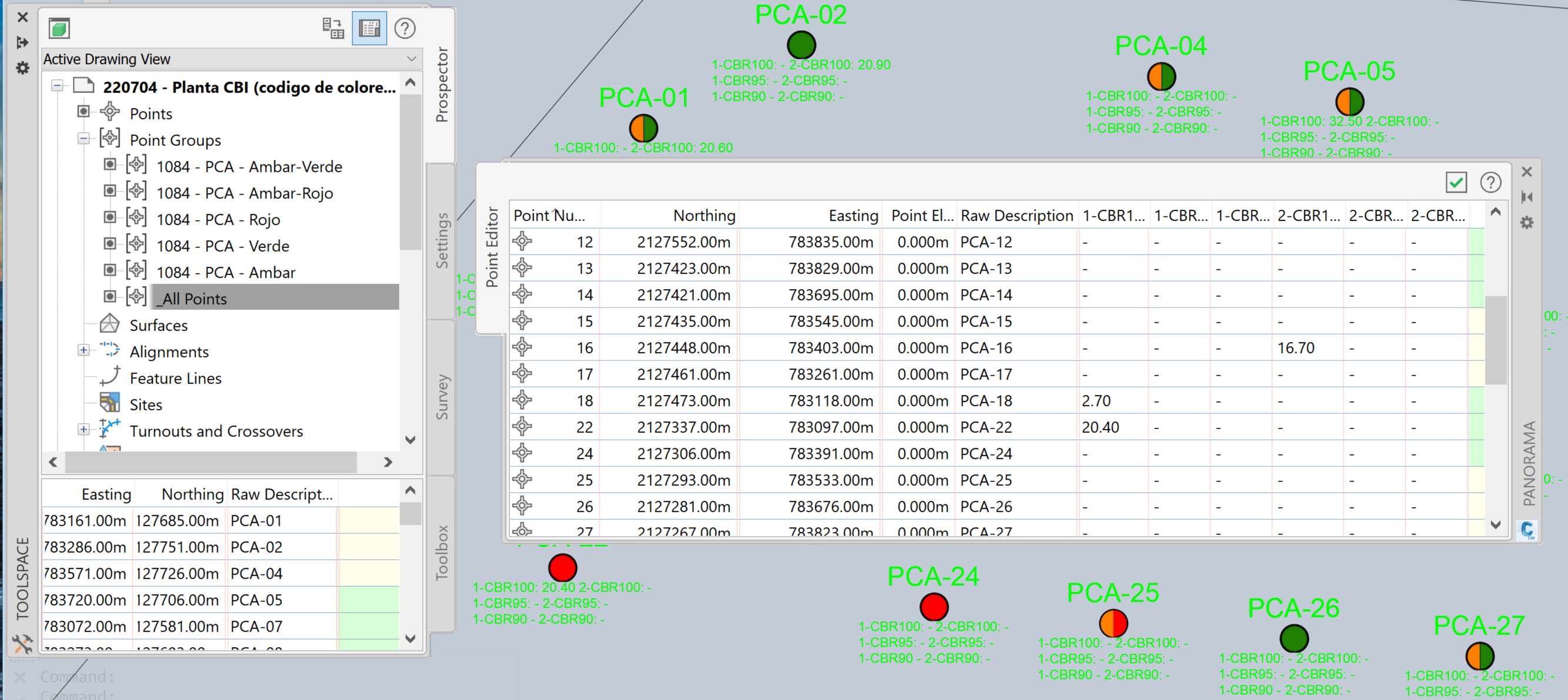Click the green checkmark to apply Panorama edits
1568x700 pixels.
pyautogui.click(x=1456, y=182)
